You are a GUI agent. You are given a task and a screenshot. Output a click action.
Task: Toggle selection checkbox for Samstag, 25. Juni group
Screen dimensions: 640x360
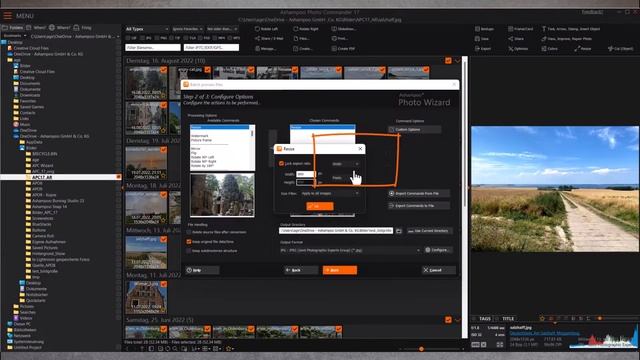point(448,320)
